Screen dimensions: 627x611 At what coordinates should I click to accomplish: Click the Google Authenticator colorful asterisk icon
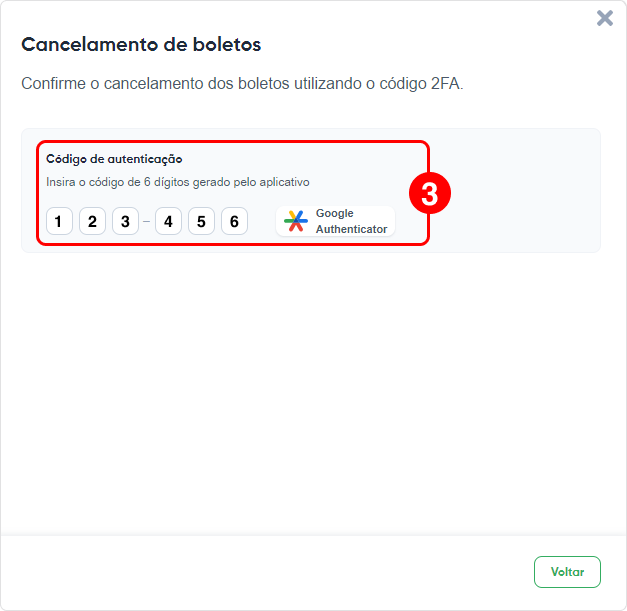[x=296, y=221]
